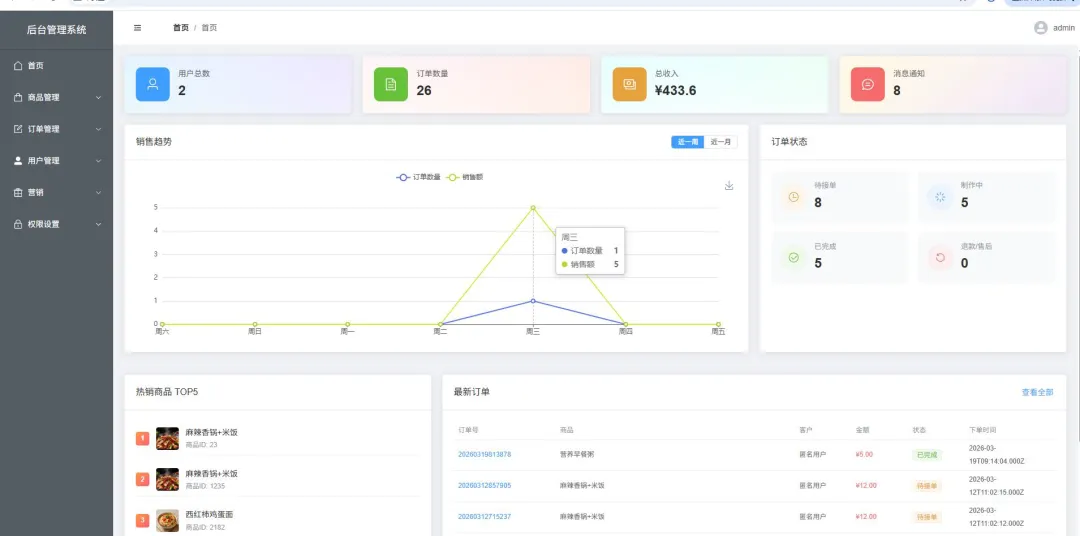
Task: Switch the trend chart to 近一周
Action: [x=688, y=142]
